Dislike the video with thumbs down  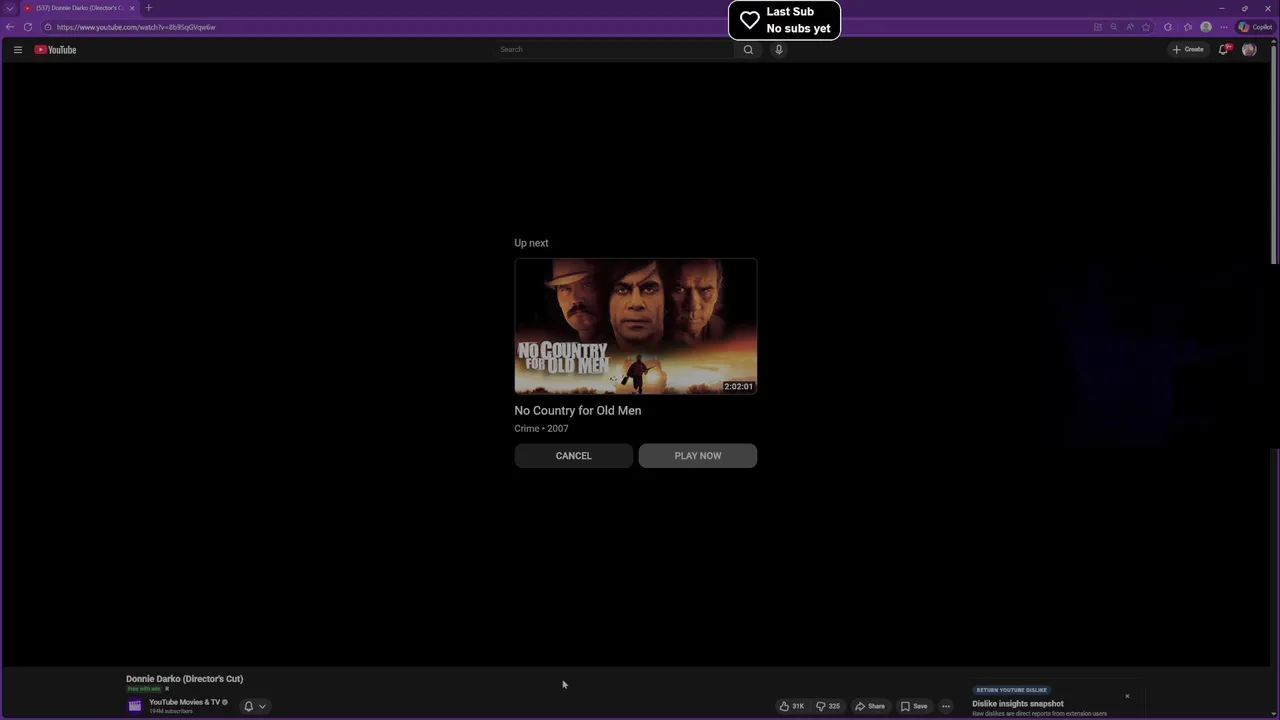click(828, 706)
